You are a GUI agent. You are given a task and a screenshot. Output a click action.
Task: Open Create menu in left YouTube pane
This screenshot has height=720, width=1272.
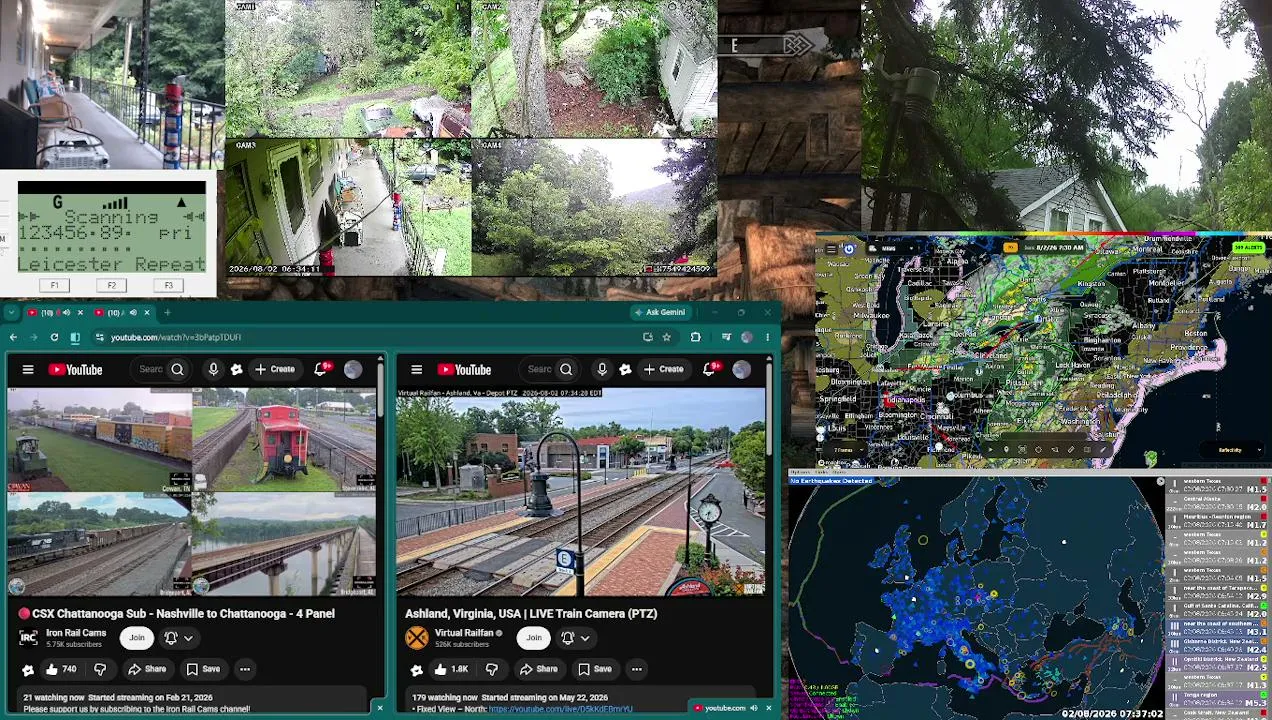click(x=274, y=370)
